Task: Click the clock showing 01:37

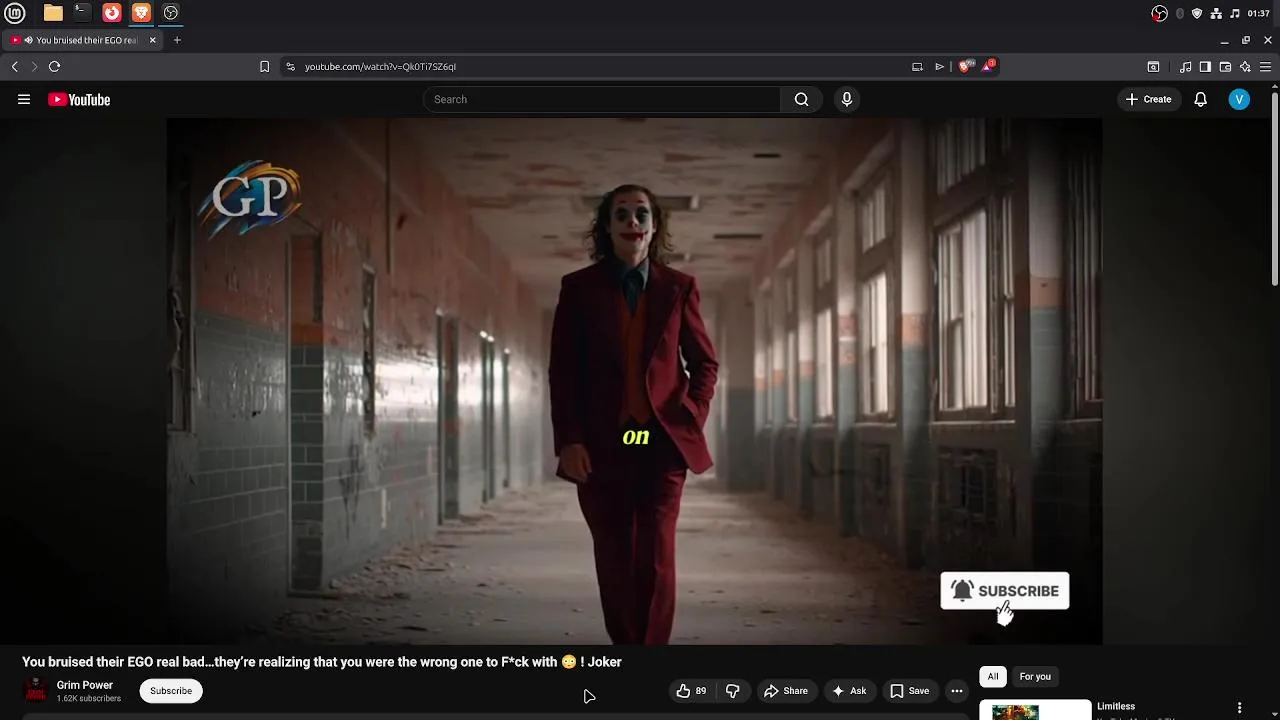Action: (1259, 13)
